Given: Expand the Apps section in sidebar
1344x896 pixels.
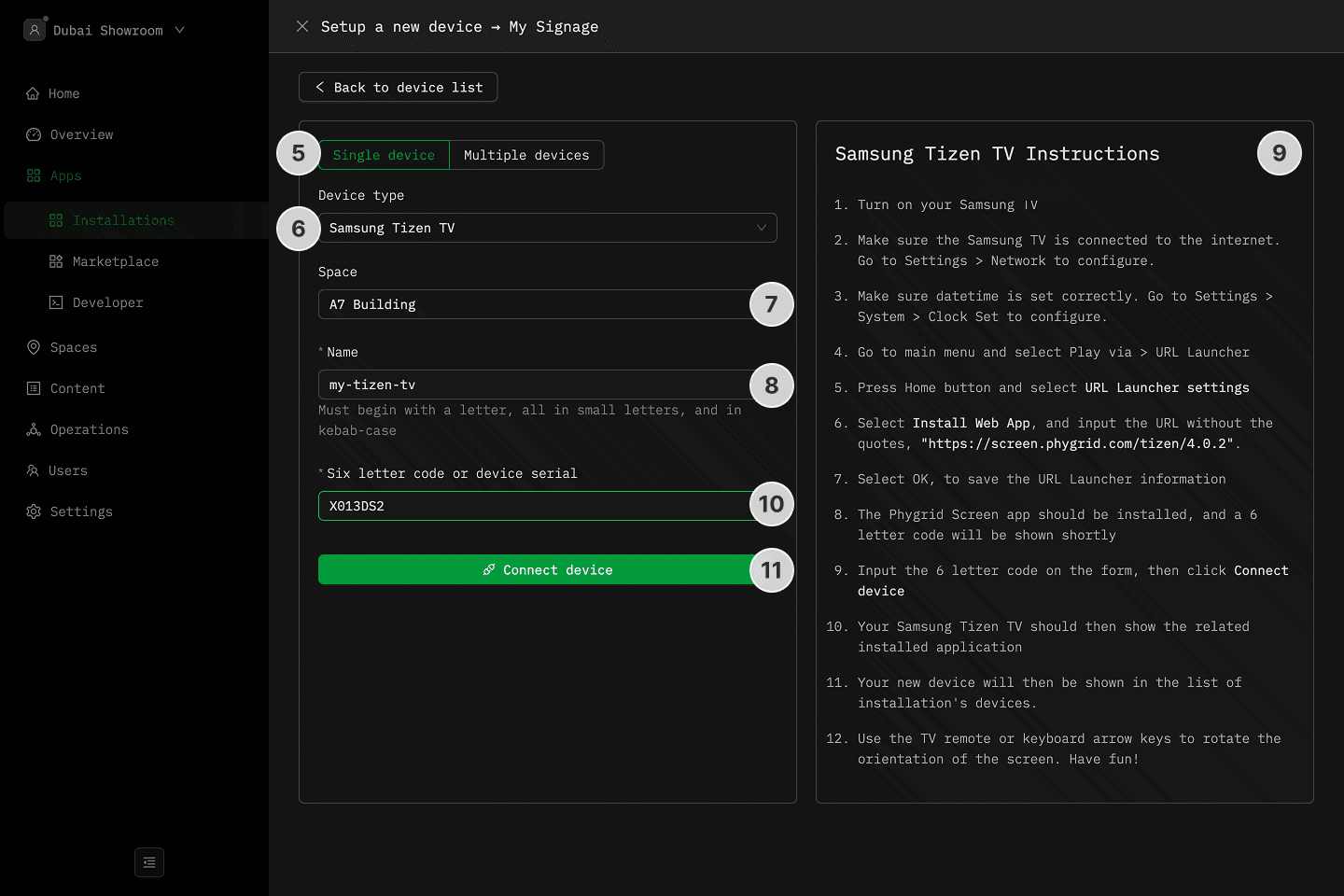Looking at the screenshot, I should [65, 175].
